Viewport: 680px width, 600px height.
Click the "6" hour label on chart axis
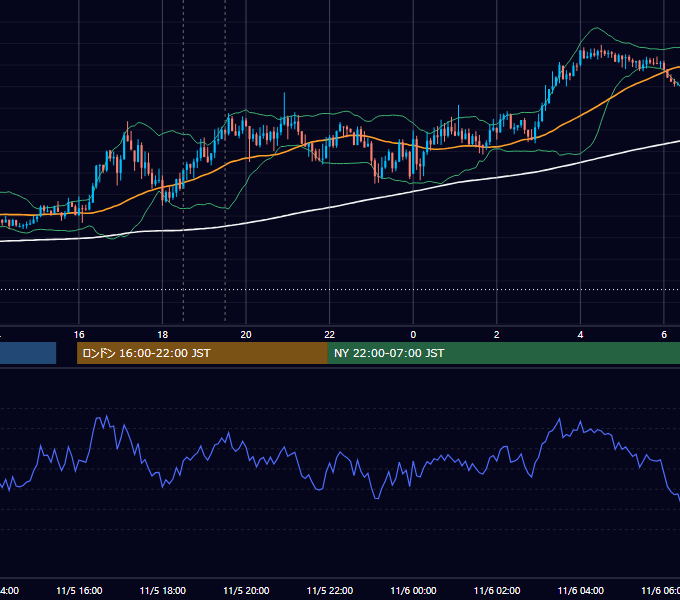664,335
